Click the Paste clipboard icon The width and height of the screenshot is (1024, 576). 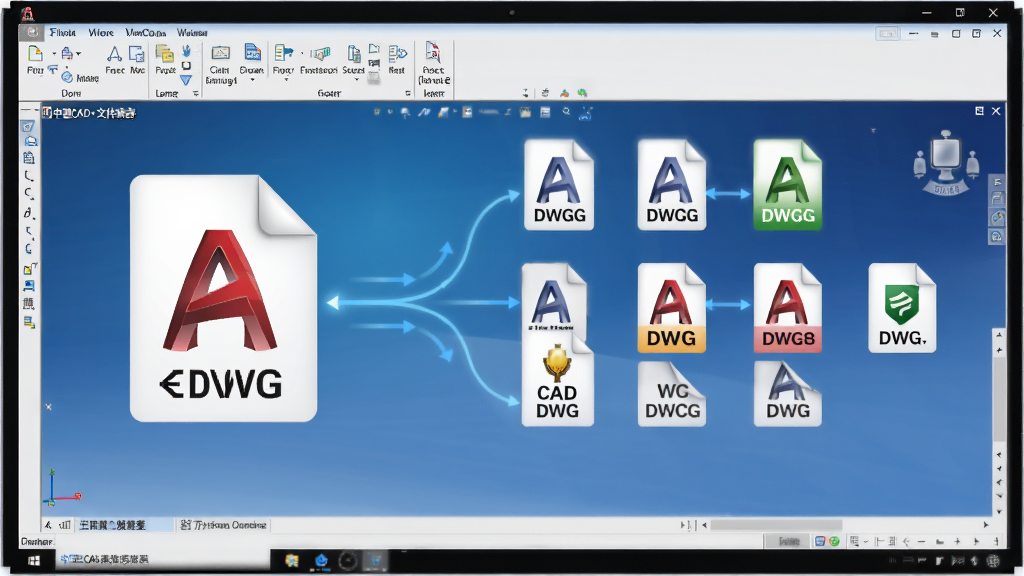click(x=164, y=54)
